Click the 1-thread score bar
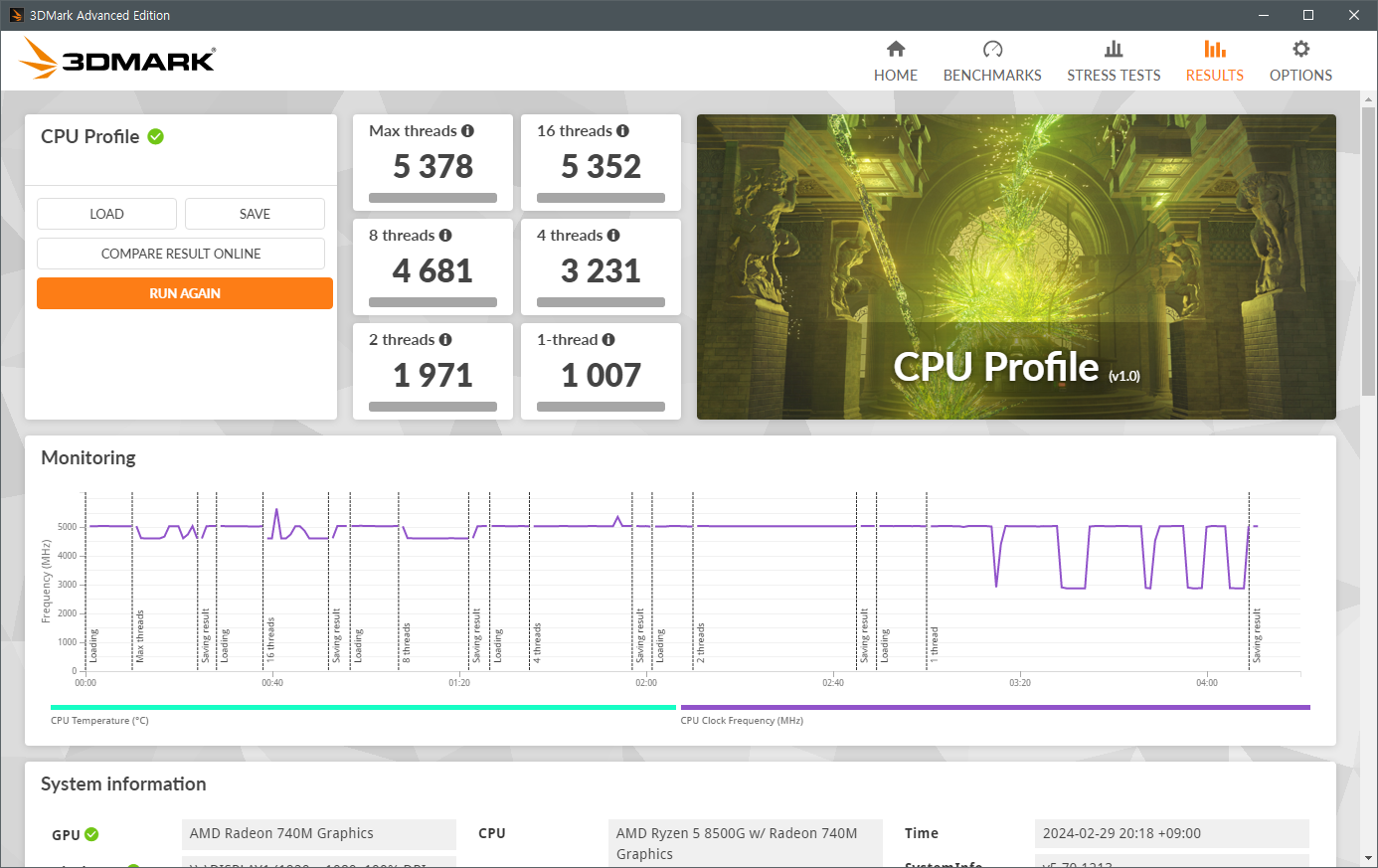This screenshot has width=1378, height=868. point(601,407)
